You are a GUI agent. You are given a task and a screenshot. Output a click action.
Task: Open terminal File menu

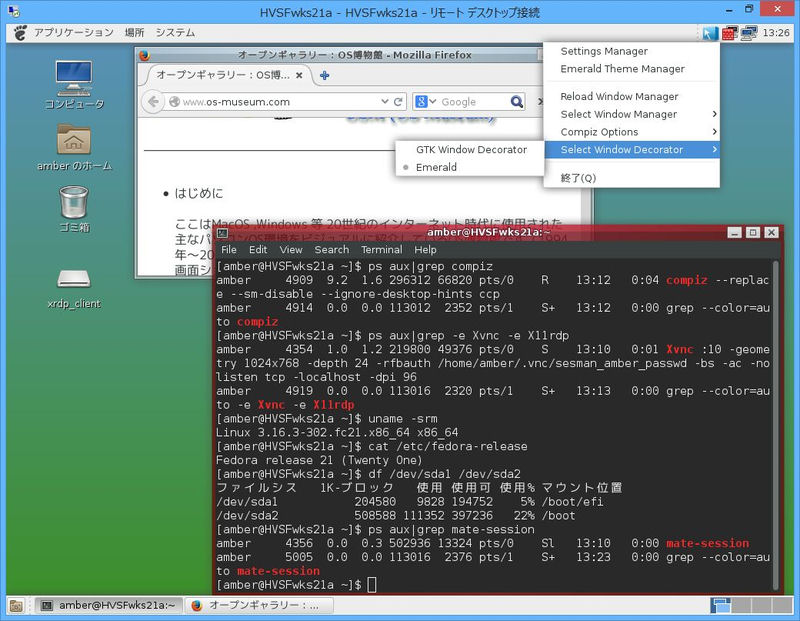pyautogui.click(x=229, y=250)
